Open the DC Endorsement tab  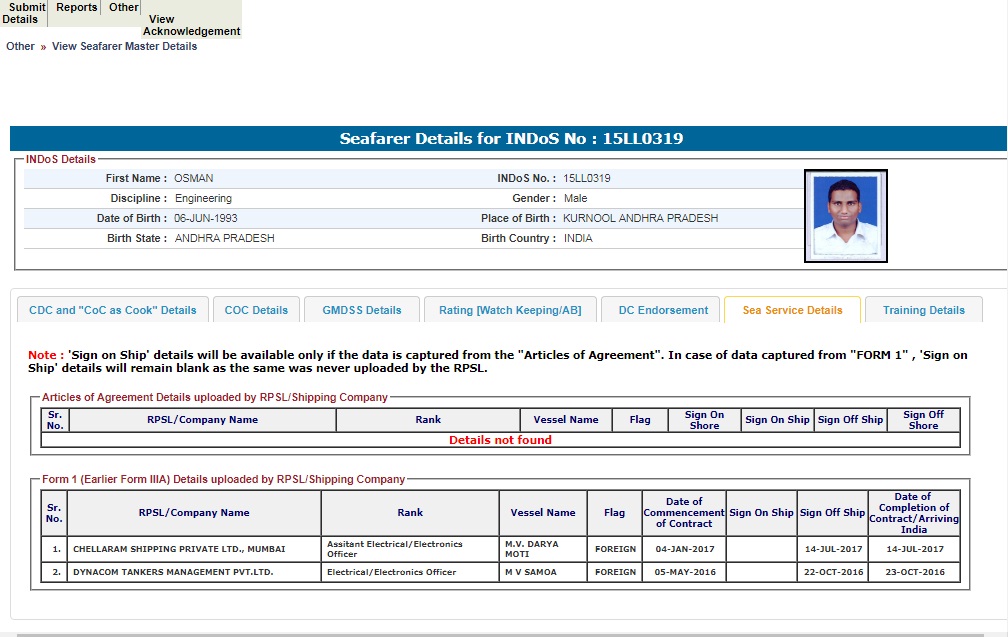663,310
